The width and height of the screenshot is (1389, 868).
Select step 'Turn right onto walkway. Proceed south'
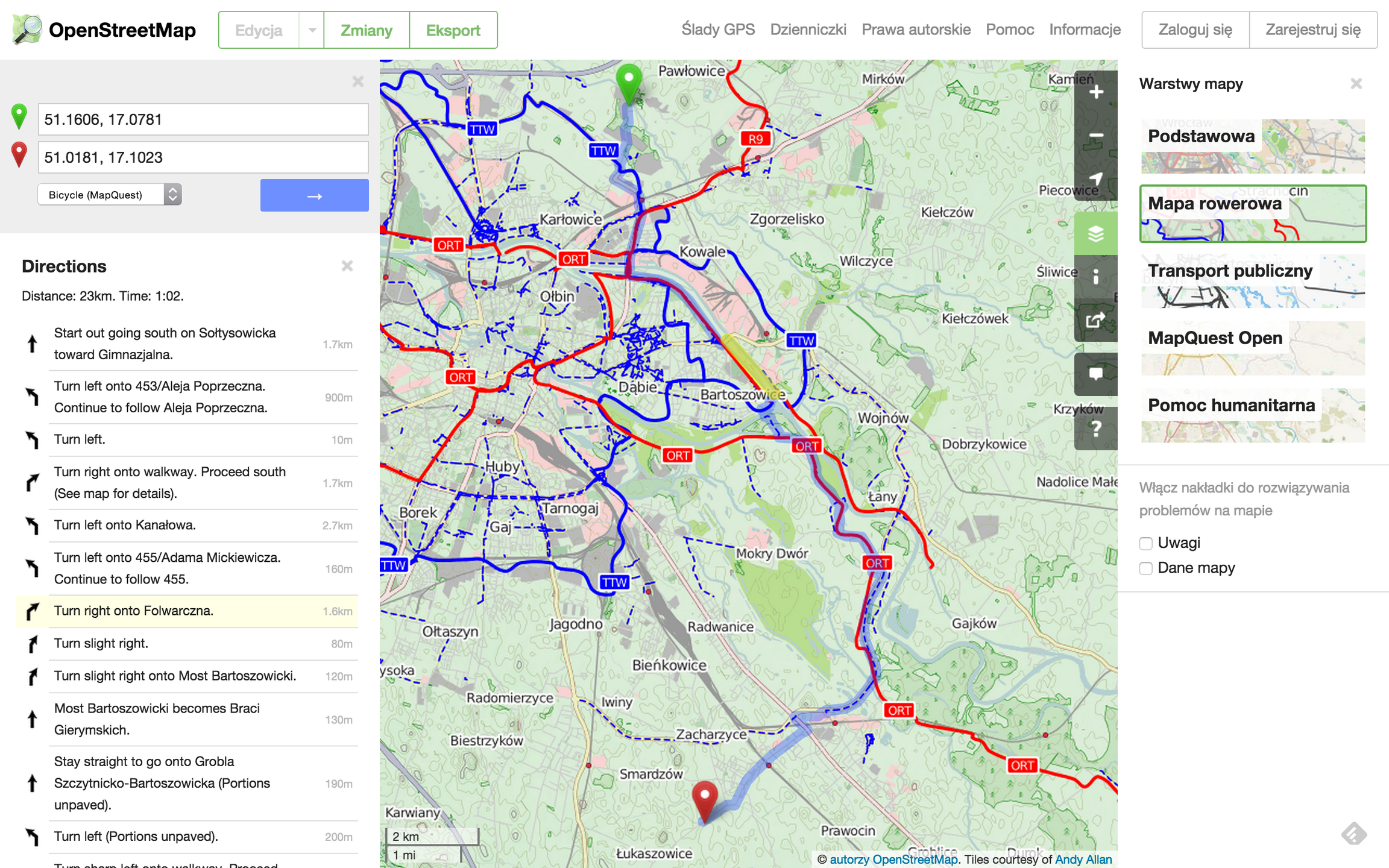pyautogui.click(x=188, y=483)
